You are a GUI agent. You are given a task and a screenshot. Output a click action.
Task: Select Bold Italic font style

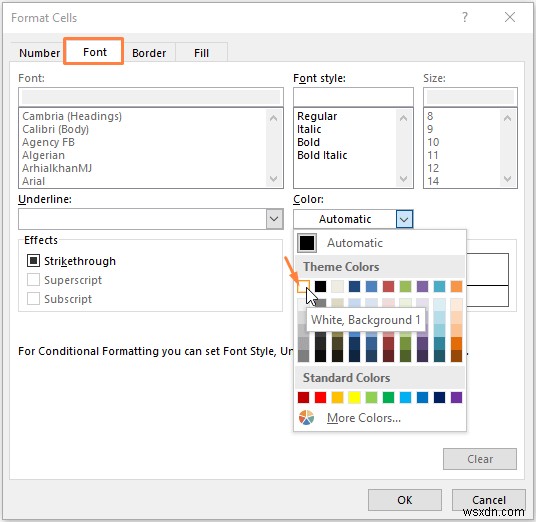(322, 155)
